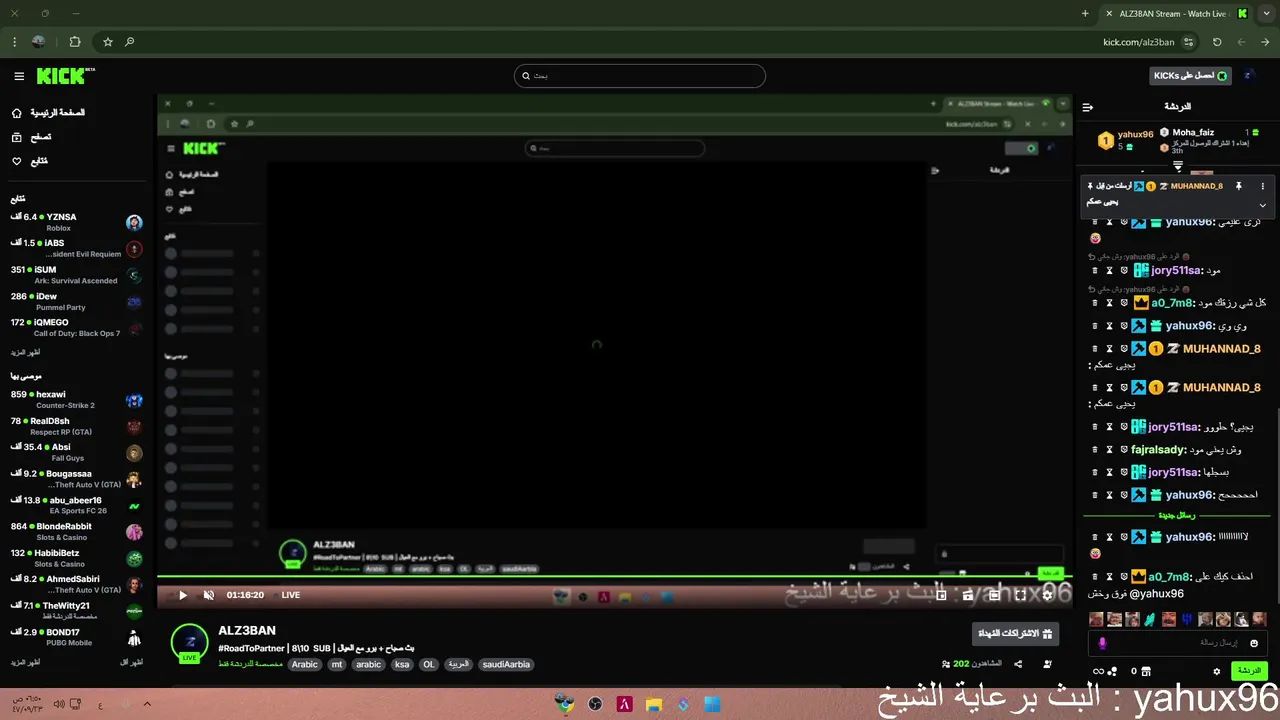Go to the home page sidebar item
This screenshot has height=720, width=1280.
50,113
